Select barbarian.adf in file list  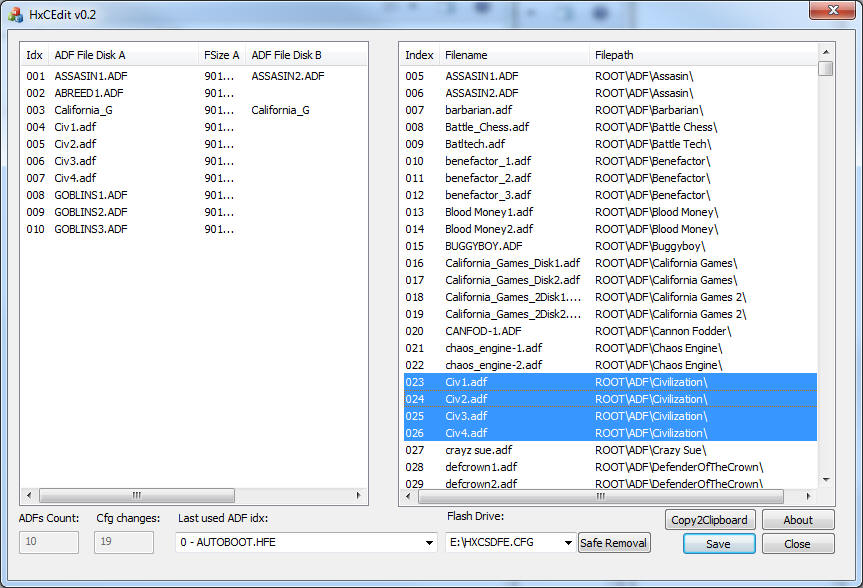pyautogui.click(x=478, y=110)
